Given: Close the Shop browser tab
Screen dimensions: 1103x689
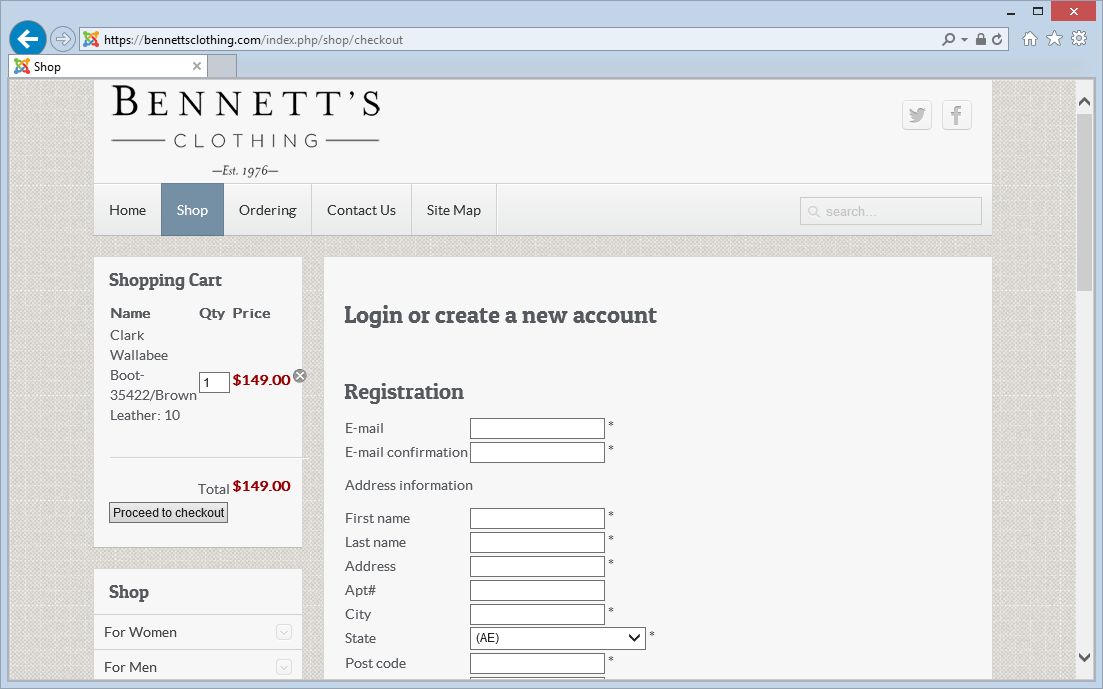Looking at the screenshot, I should coord(197,66).
